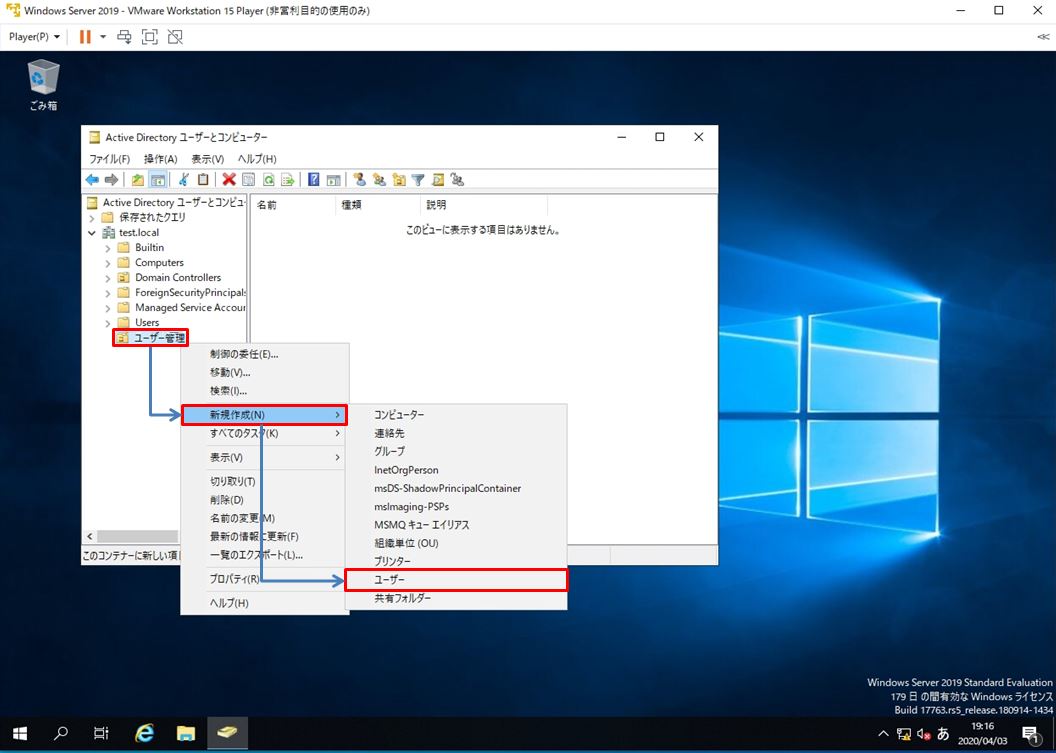Click the Create new user toolbar icon
The width and height of the screenshot is (1056, 753).
360,179
